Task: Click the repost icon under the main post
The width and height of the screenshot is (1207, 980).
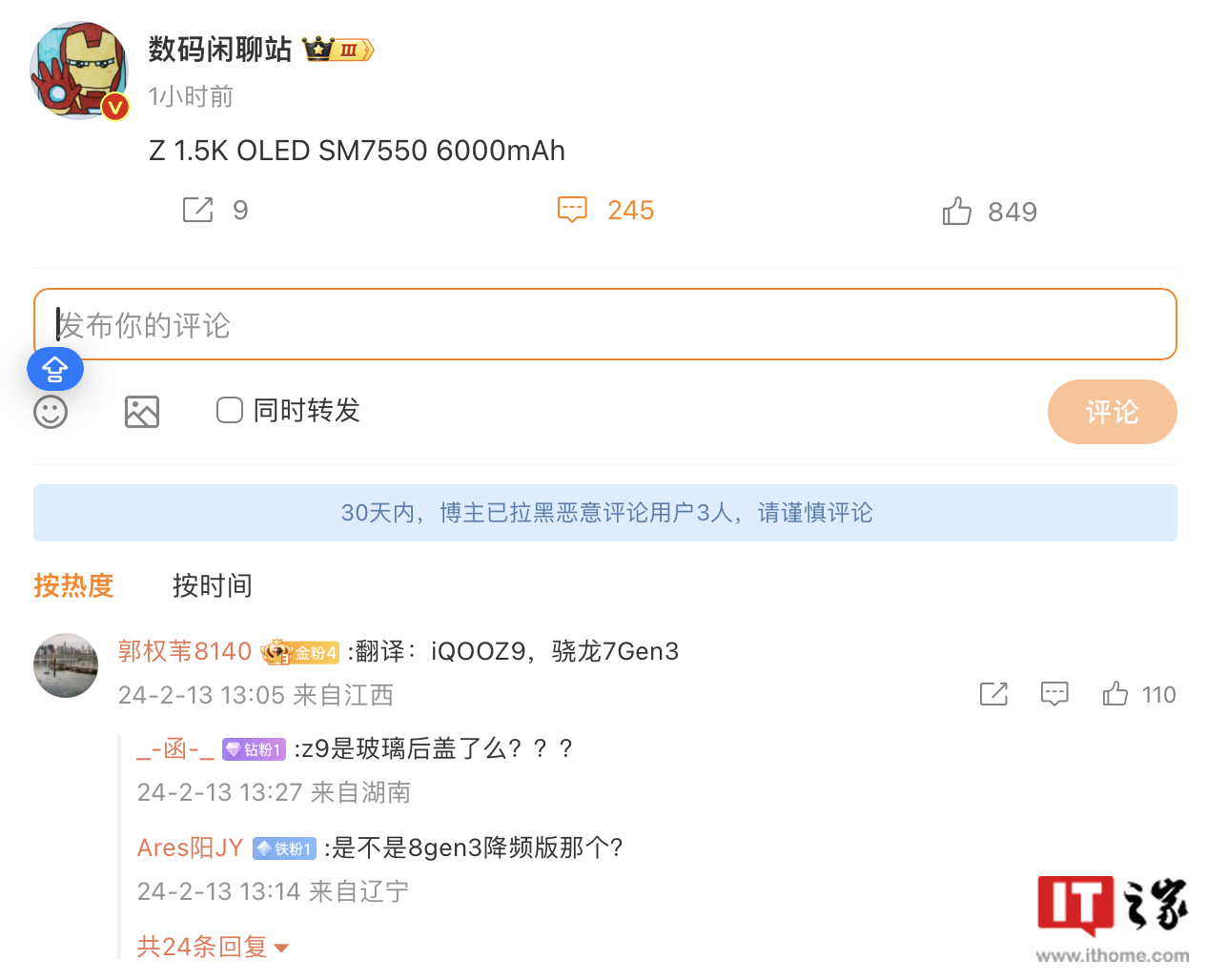Action: pos(198,210)
